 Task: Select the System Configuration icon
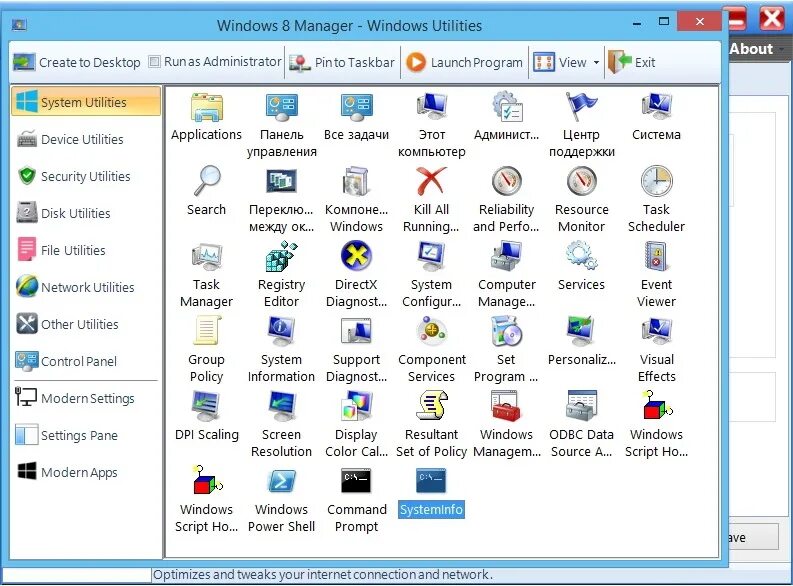pos(431,256)
